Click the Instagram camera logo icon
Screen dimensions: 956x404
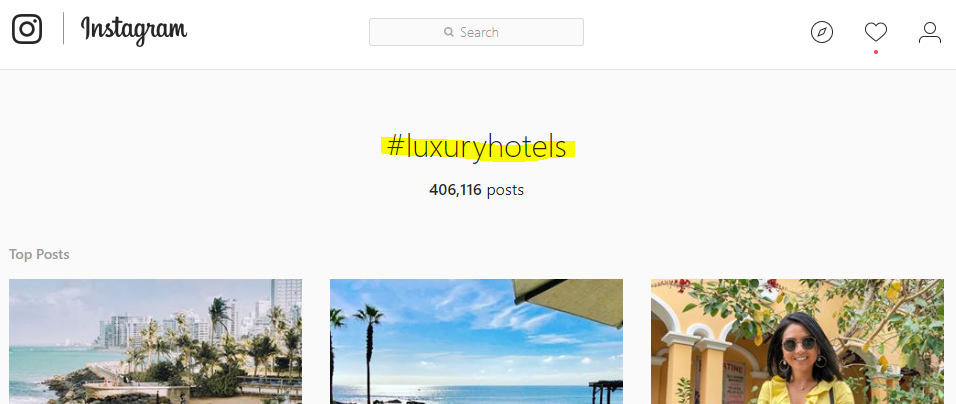27,29
